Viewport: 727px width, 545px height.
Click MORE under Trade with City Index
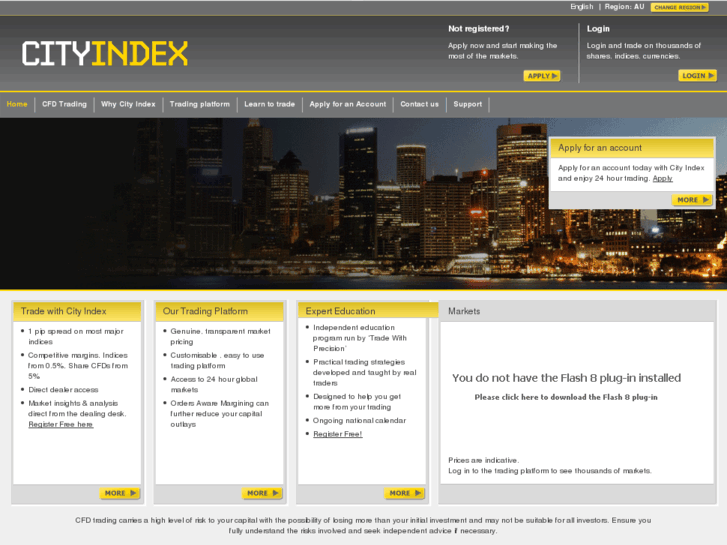tap(120, 493)
